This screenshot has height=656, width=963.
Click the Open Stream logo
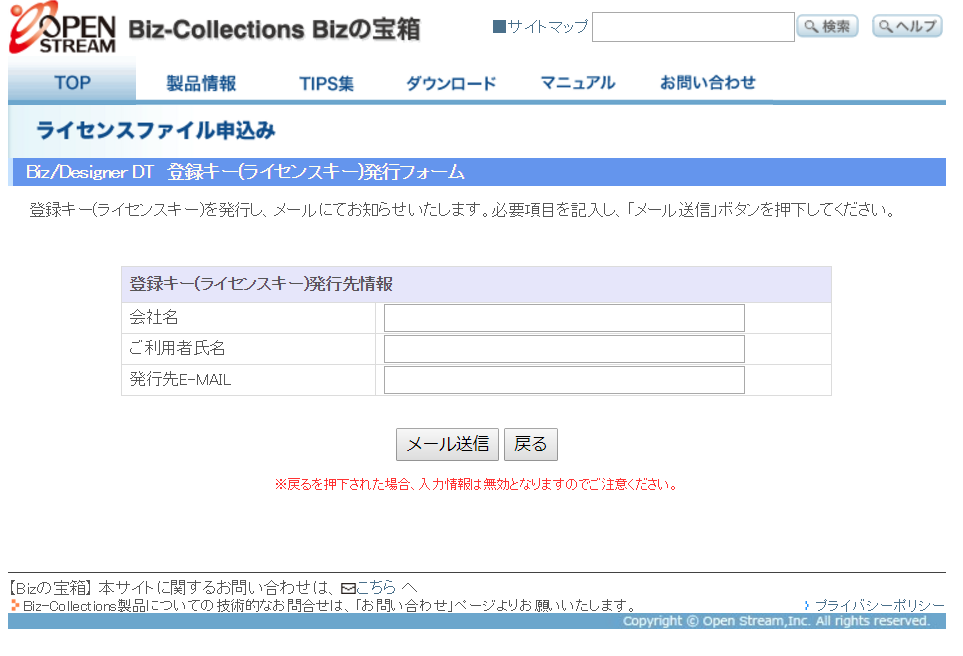pos(62,28)
